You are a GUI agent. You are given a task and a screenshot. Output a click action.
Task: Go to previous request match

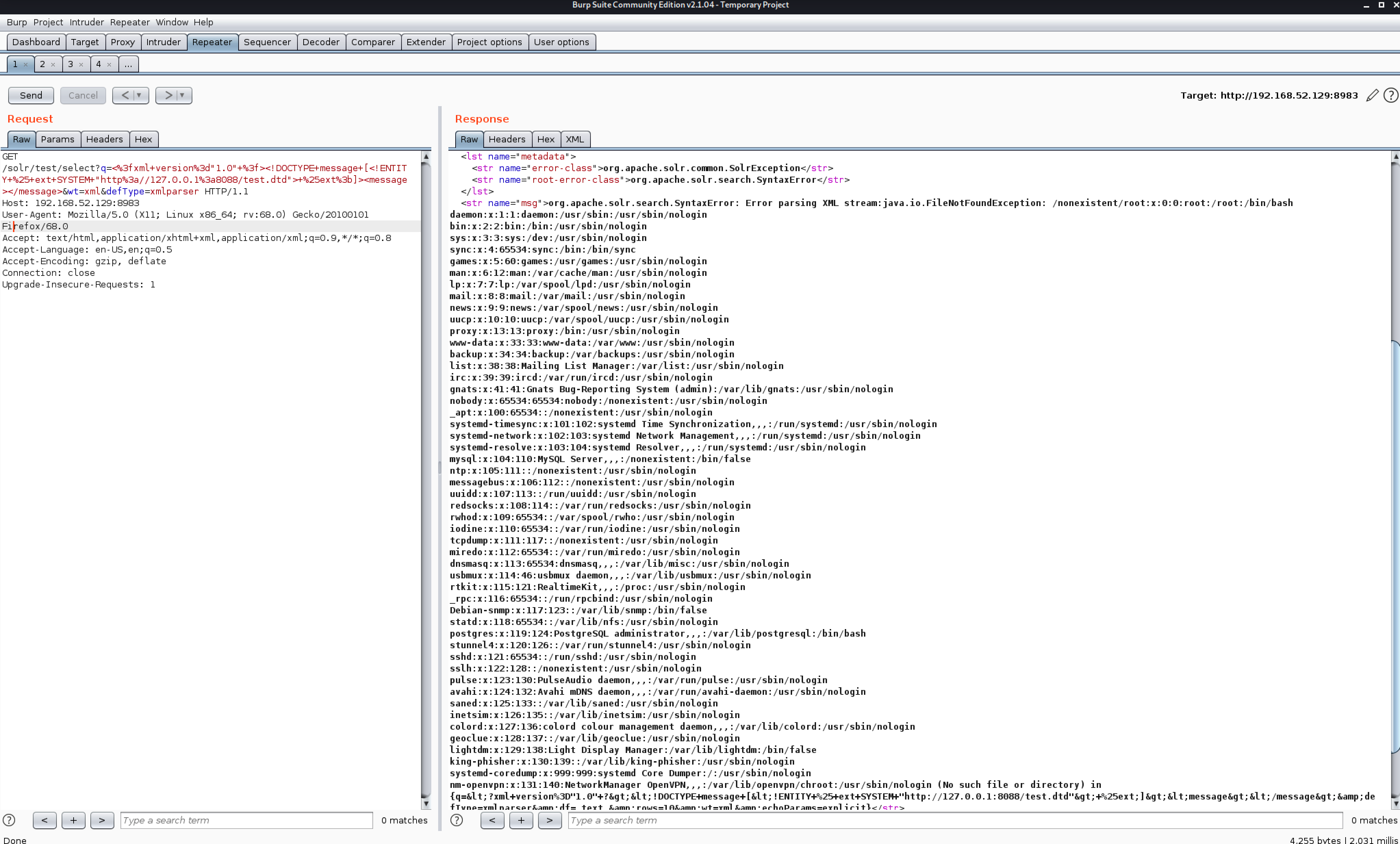[44, 820]
